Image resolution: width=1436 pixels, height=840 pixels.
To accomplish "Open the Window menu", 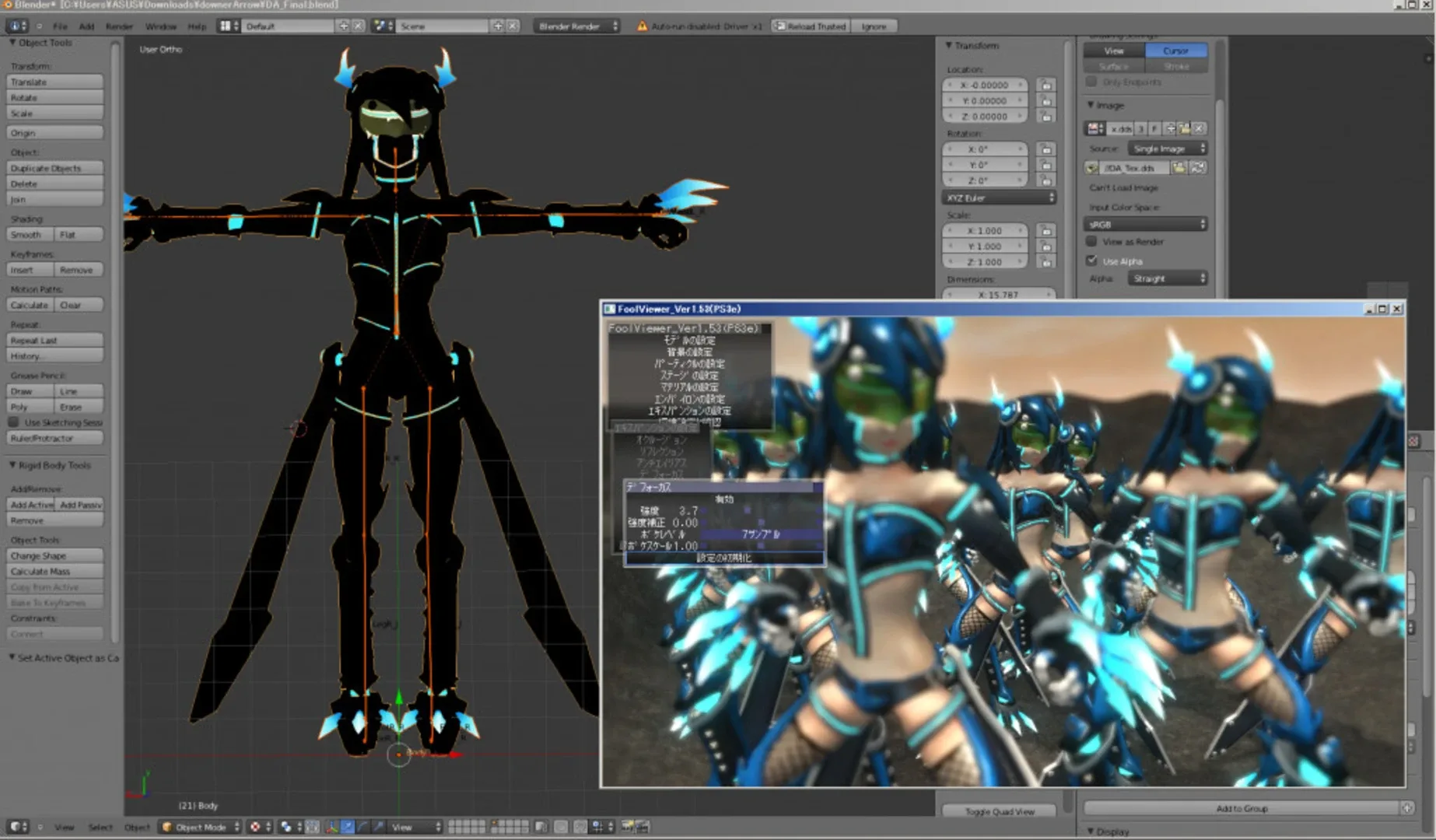I will pos(161,26).
